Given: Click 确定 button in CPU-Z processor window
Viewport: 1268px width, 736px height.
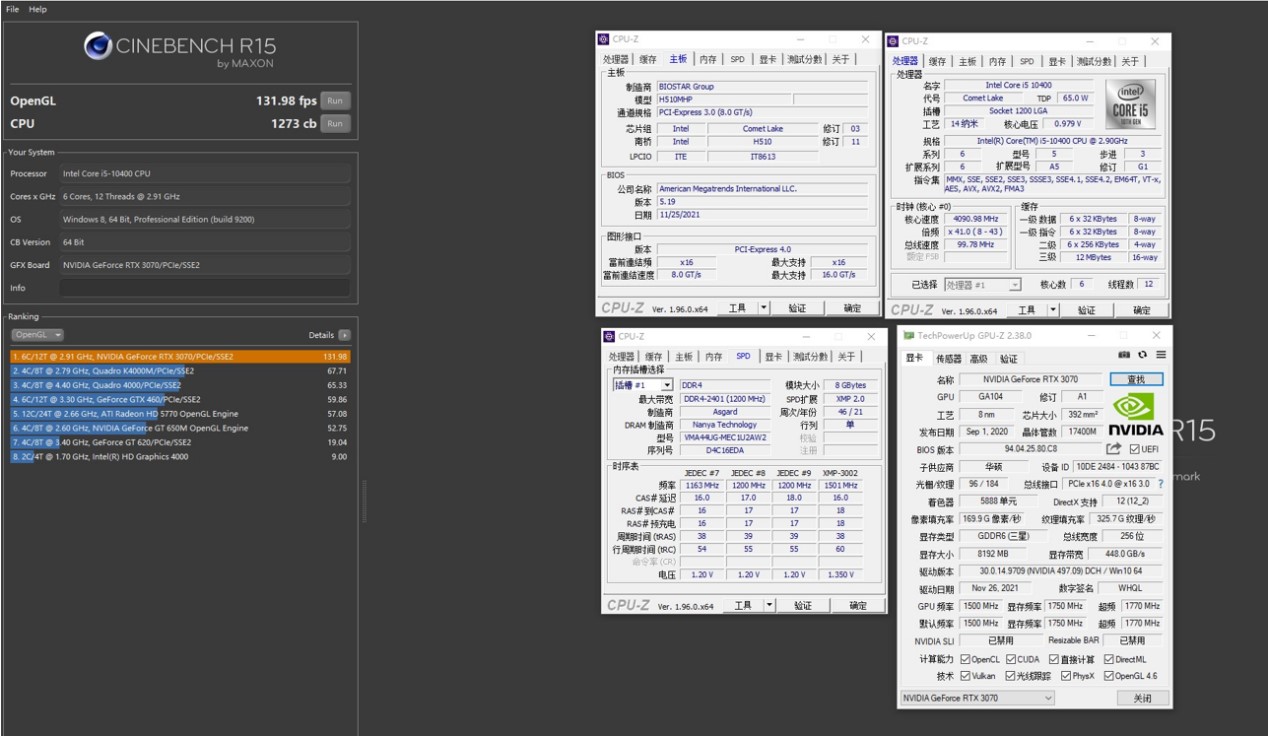Looking at the screenshot, I should [1142, 311].
